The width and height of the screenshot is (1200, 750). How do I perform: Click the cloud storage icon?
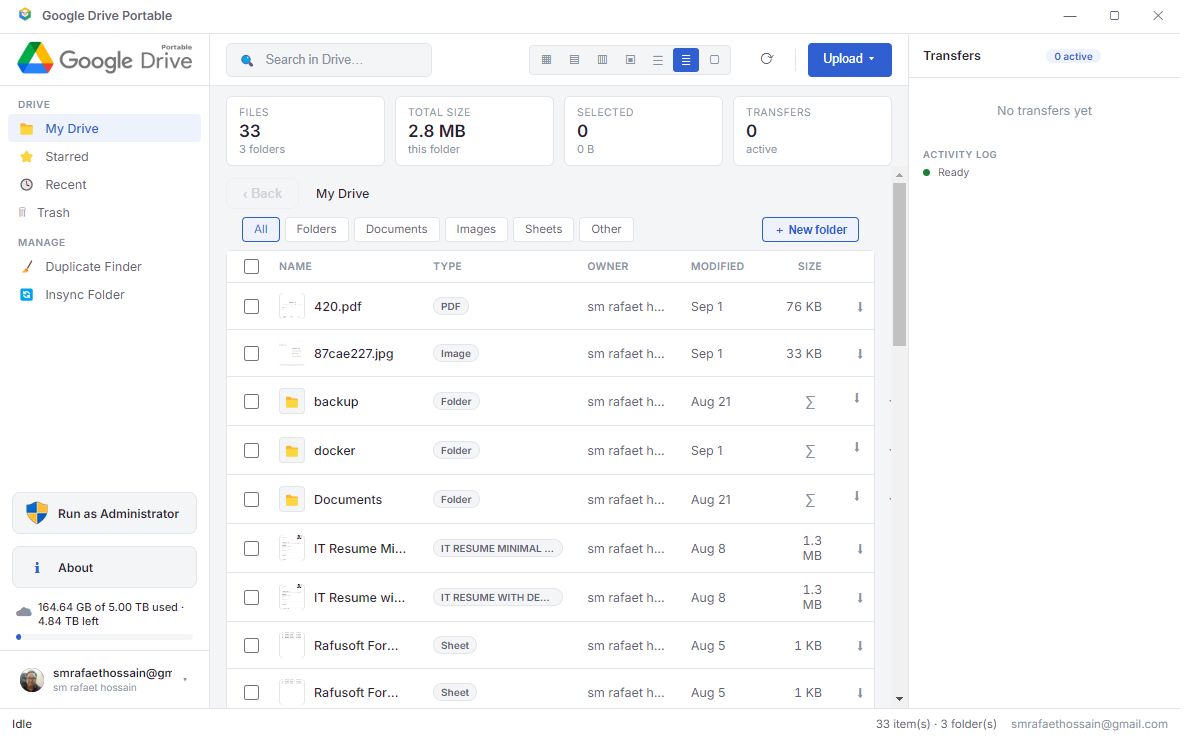pos(24,612)
